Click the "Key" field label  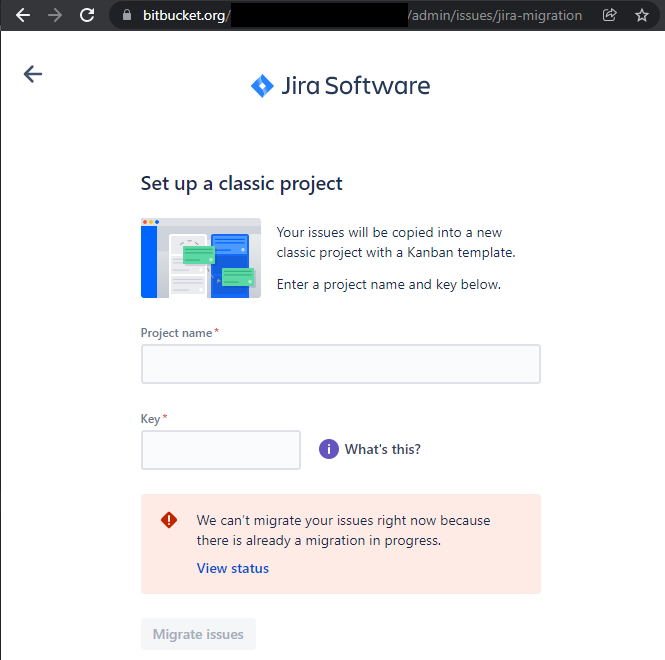click(151, 419)
